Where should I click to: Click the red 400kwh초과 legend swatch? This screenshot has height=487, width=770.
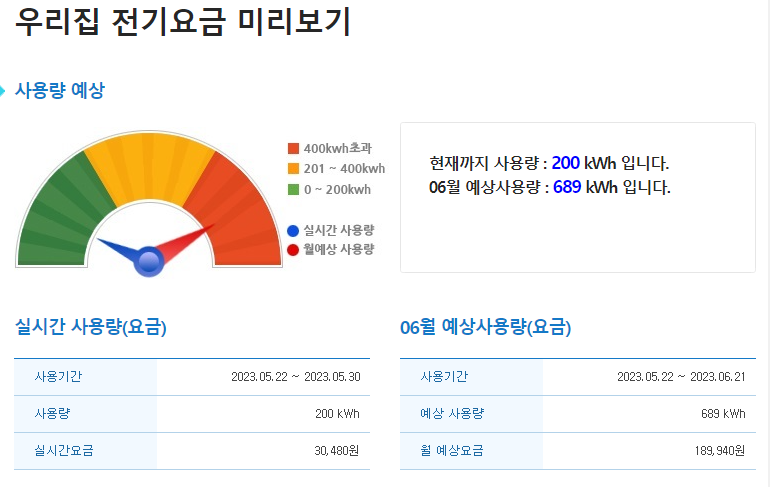293,148
